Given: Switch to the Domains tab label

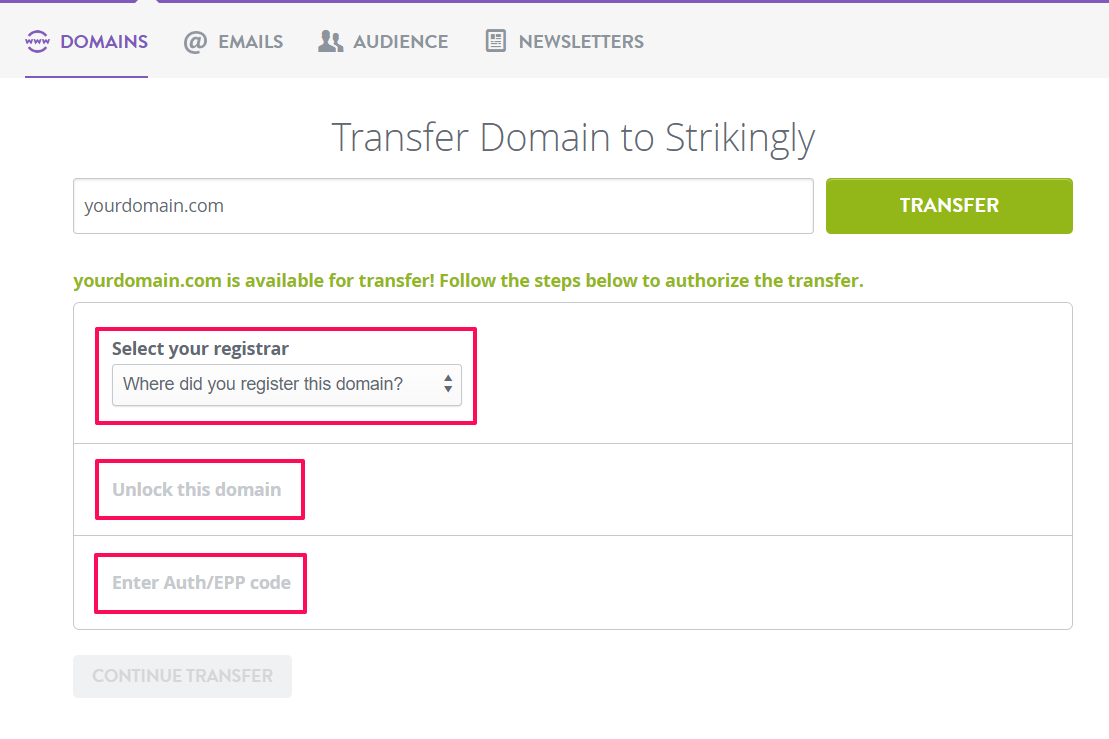Looking at the screenshot, I should tap(104, 42).
